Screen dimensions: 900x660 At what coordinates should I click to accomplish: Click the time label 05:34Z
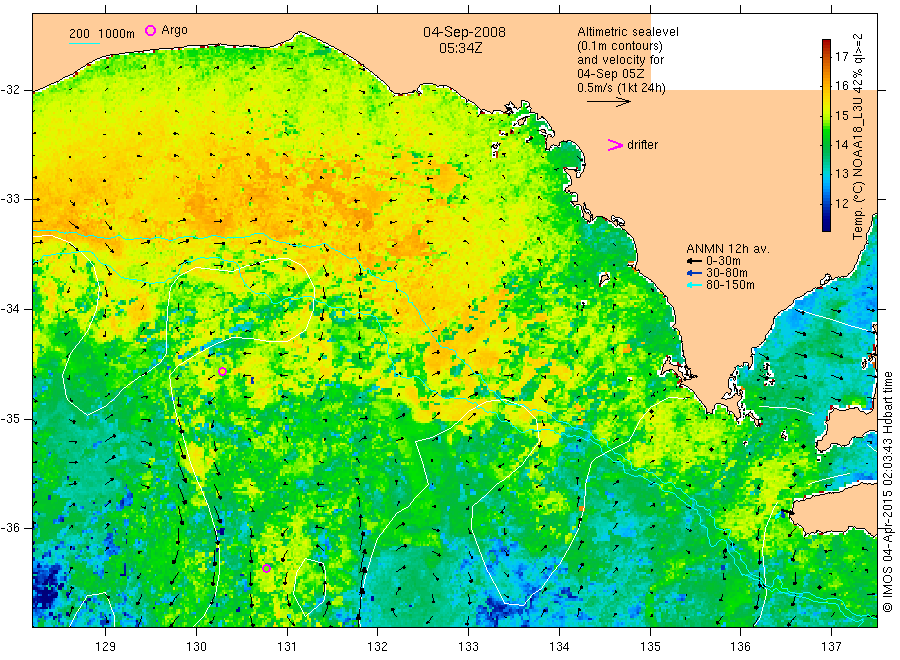pyautogui.click(x=460, y=48)
